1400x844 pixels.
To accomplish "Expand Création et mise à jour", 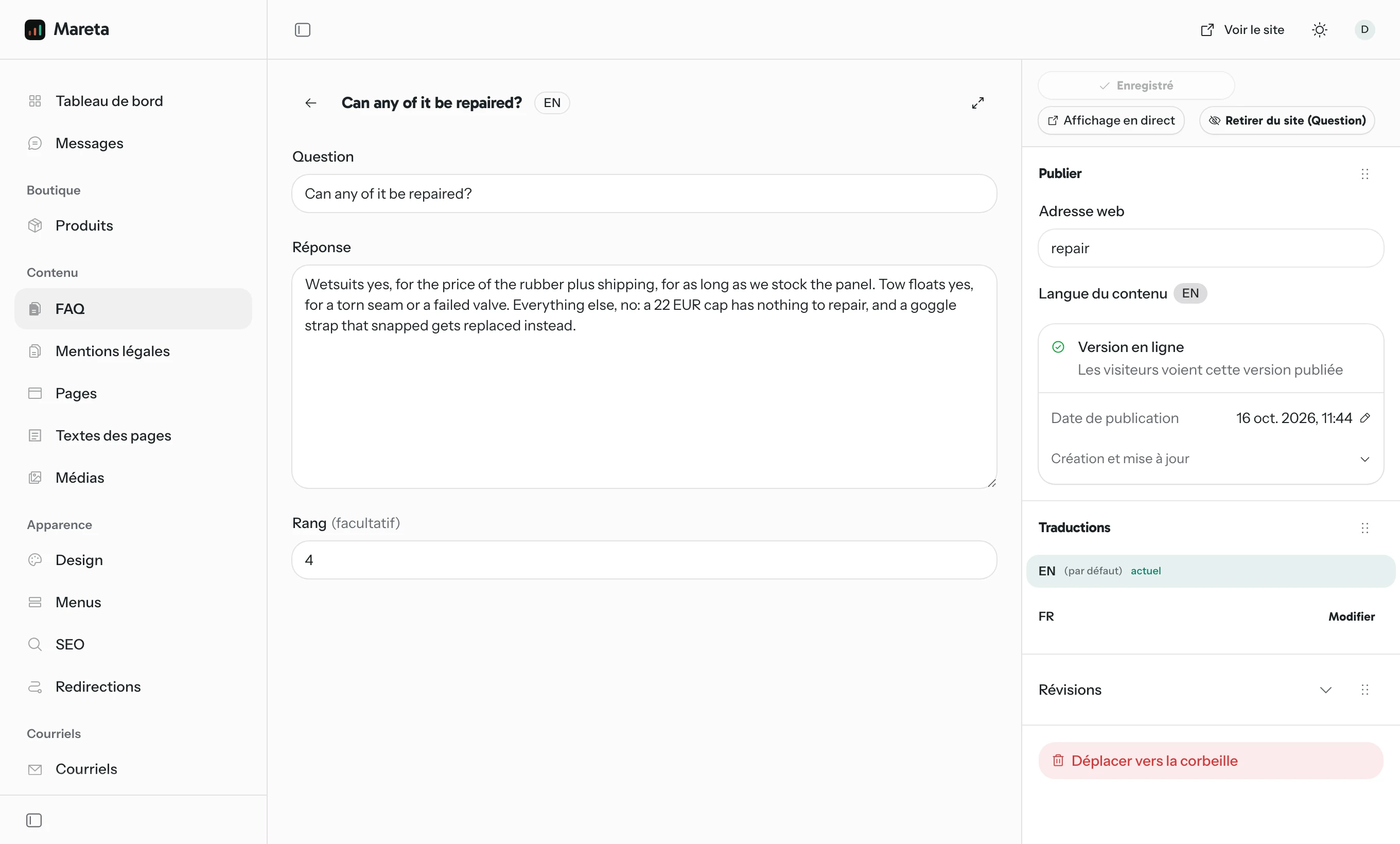I will click(x=1210, y=459).
